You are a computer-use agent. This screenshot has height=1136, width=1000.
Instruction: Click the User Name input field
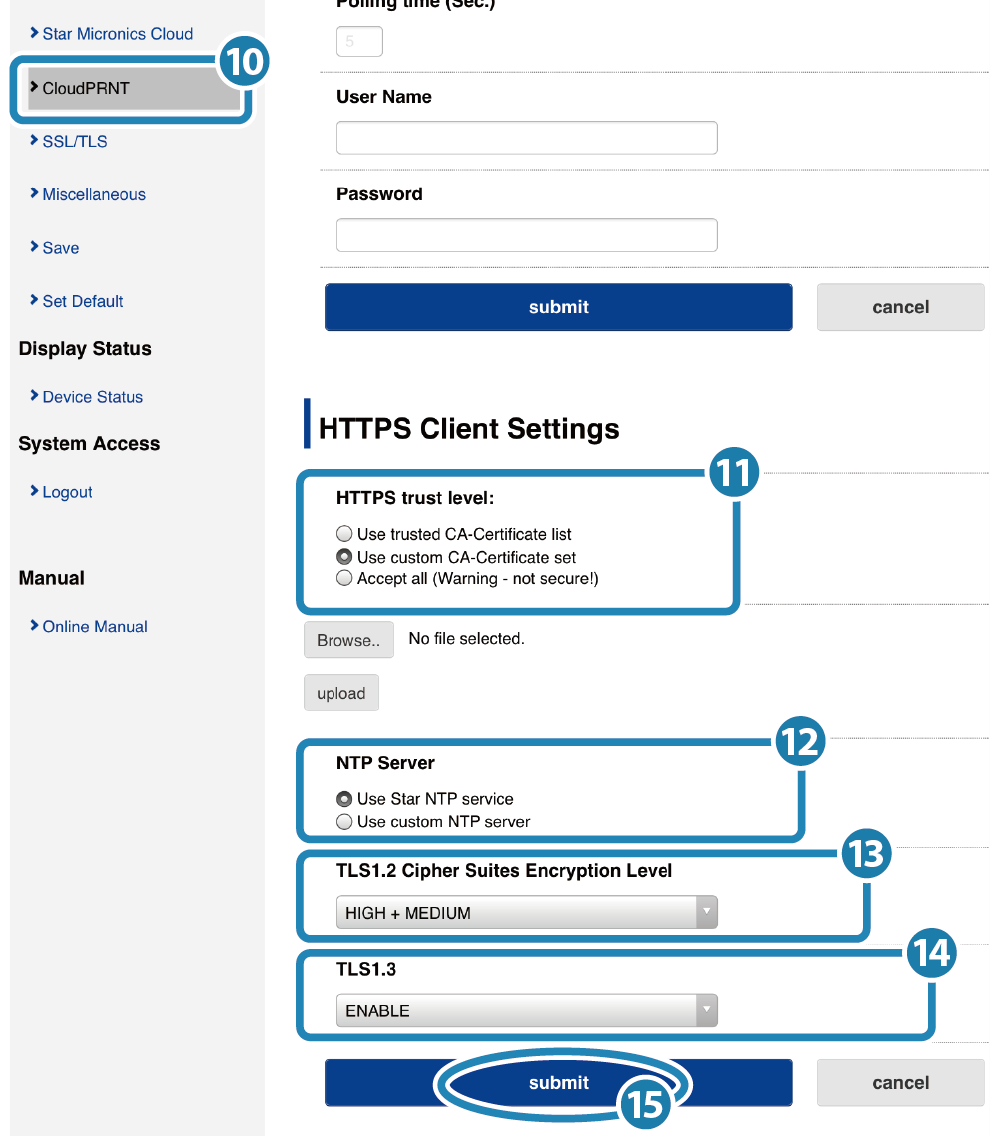[527, 138]
